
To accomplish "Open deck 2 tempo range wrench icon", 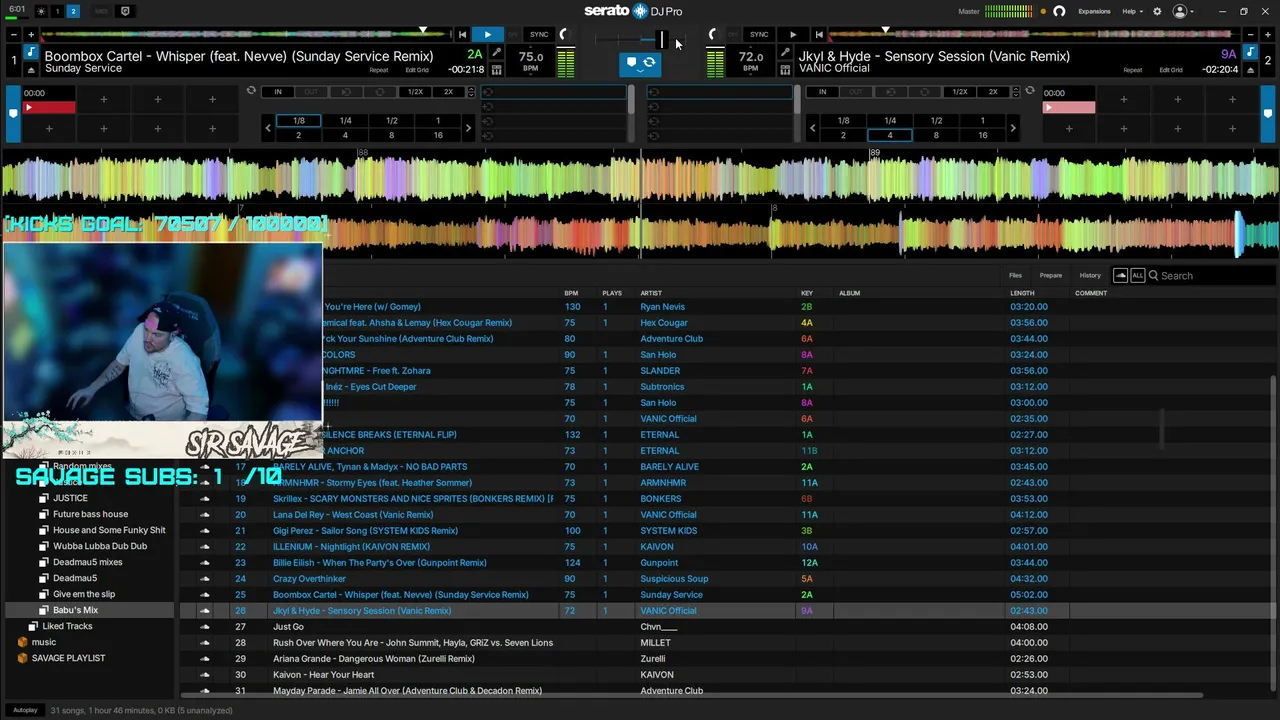I will tap(785, 53).
